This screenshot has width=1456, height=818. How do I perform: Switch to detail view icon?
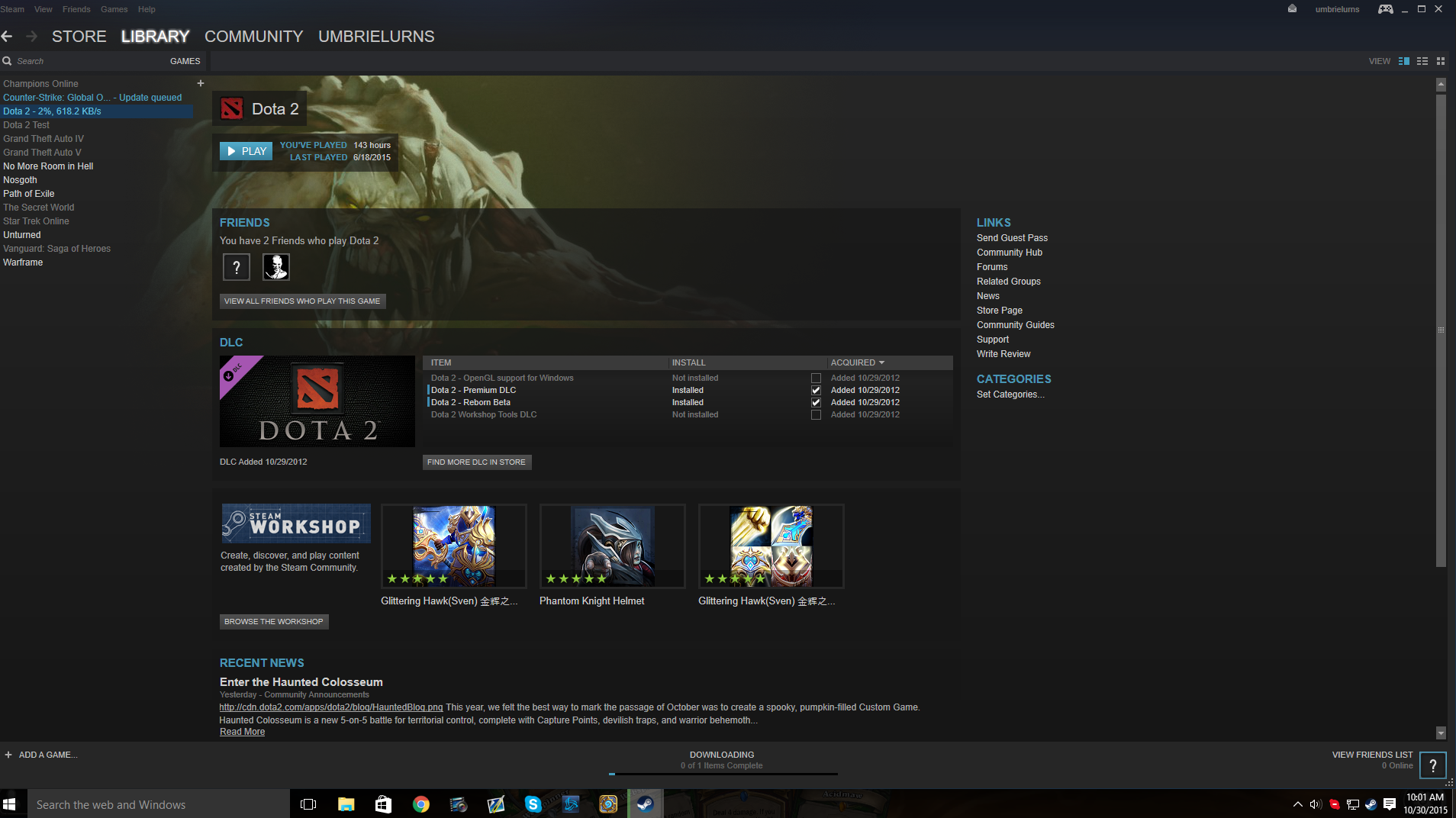click(1404, 61)
